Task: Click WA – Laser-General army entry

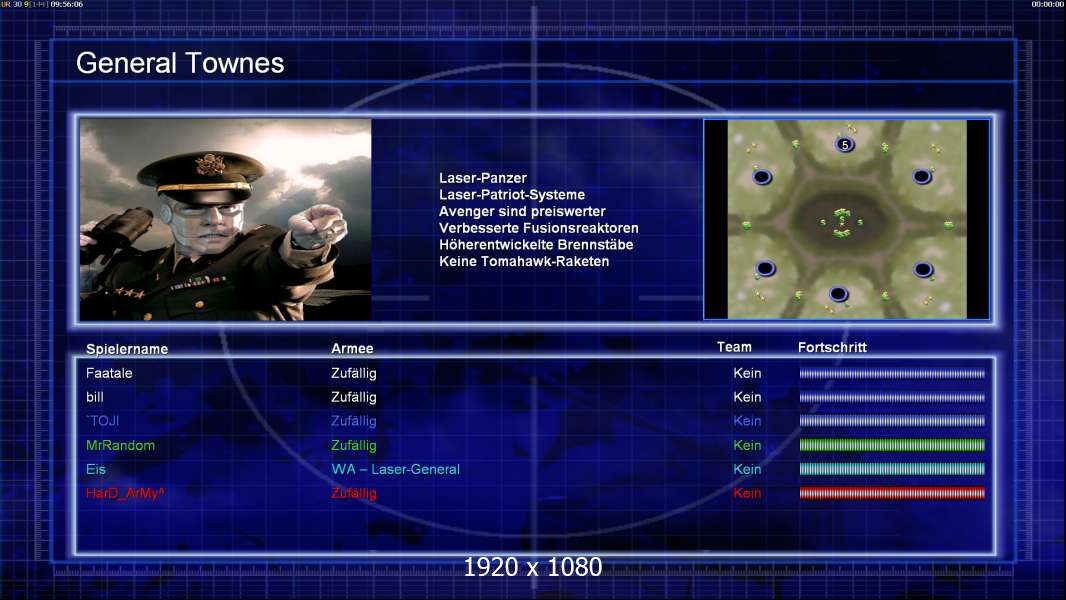Action: tap(396, 469)
